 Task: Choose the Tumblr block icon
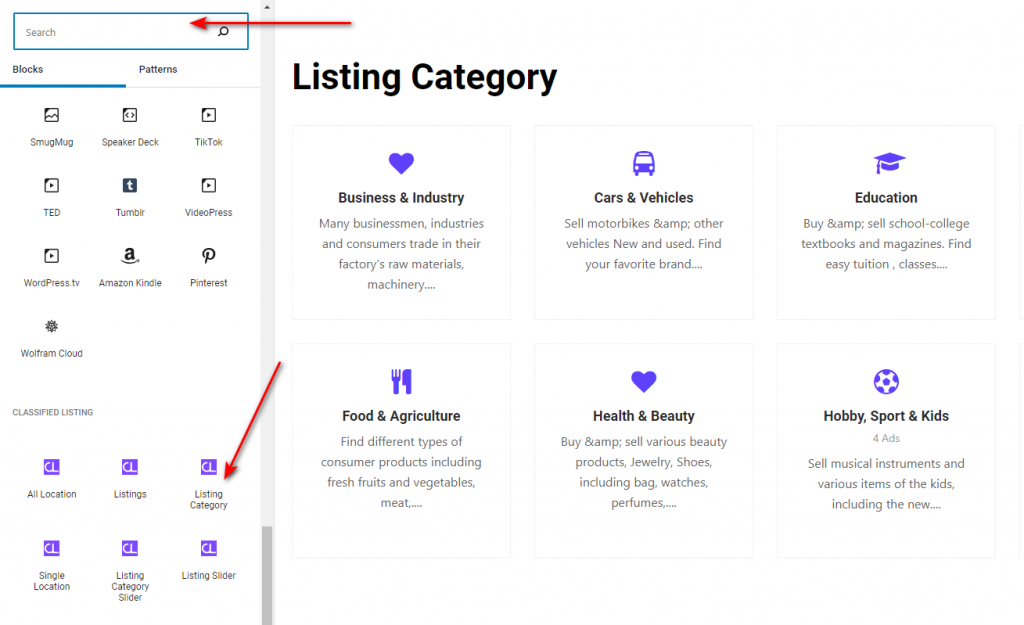click(130, 185)
